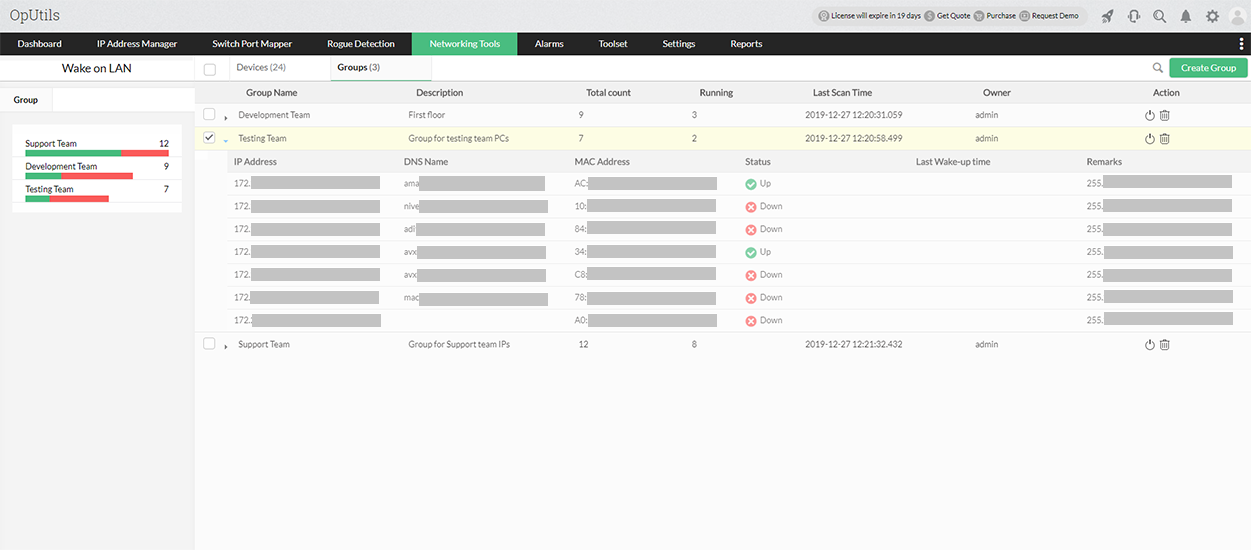Image resolution: width=1251 pixels, height=550 pixels.
Task: Check the Development Team row checkbox
Action: [209, 114]
